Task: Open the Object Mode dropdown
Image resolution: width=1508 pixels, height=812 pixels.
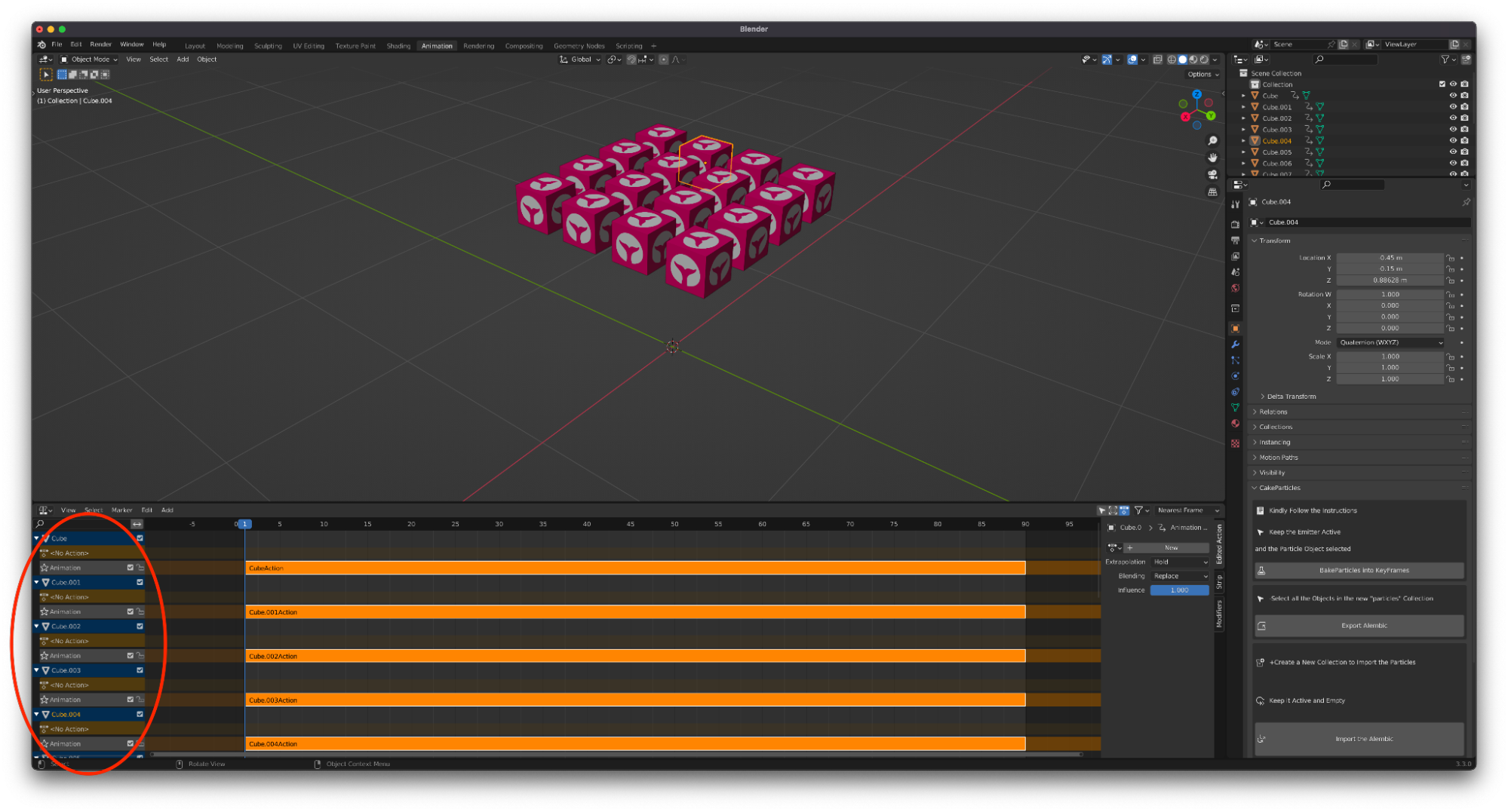Action: 89,60
